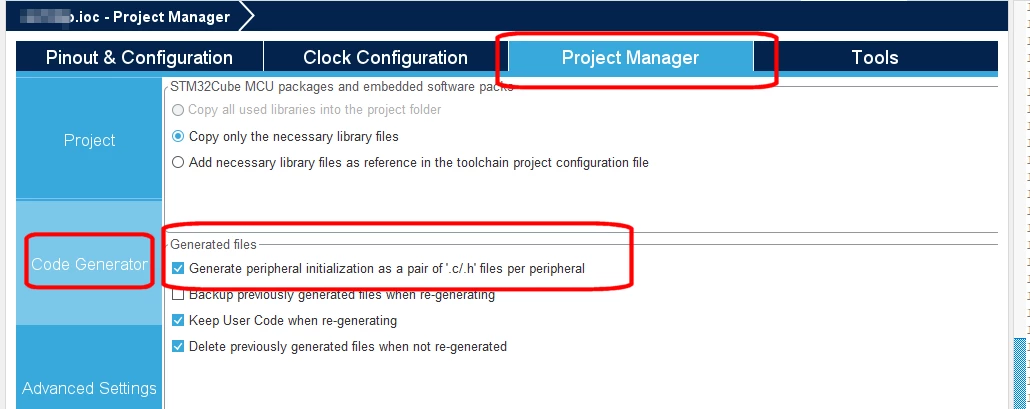Click the breadcrumb arrow chevron tip

[247, 16]
